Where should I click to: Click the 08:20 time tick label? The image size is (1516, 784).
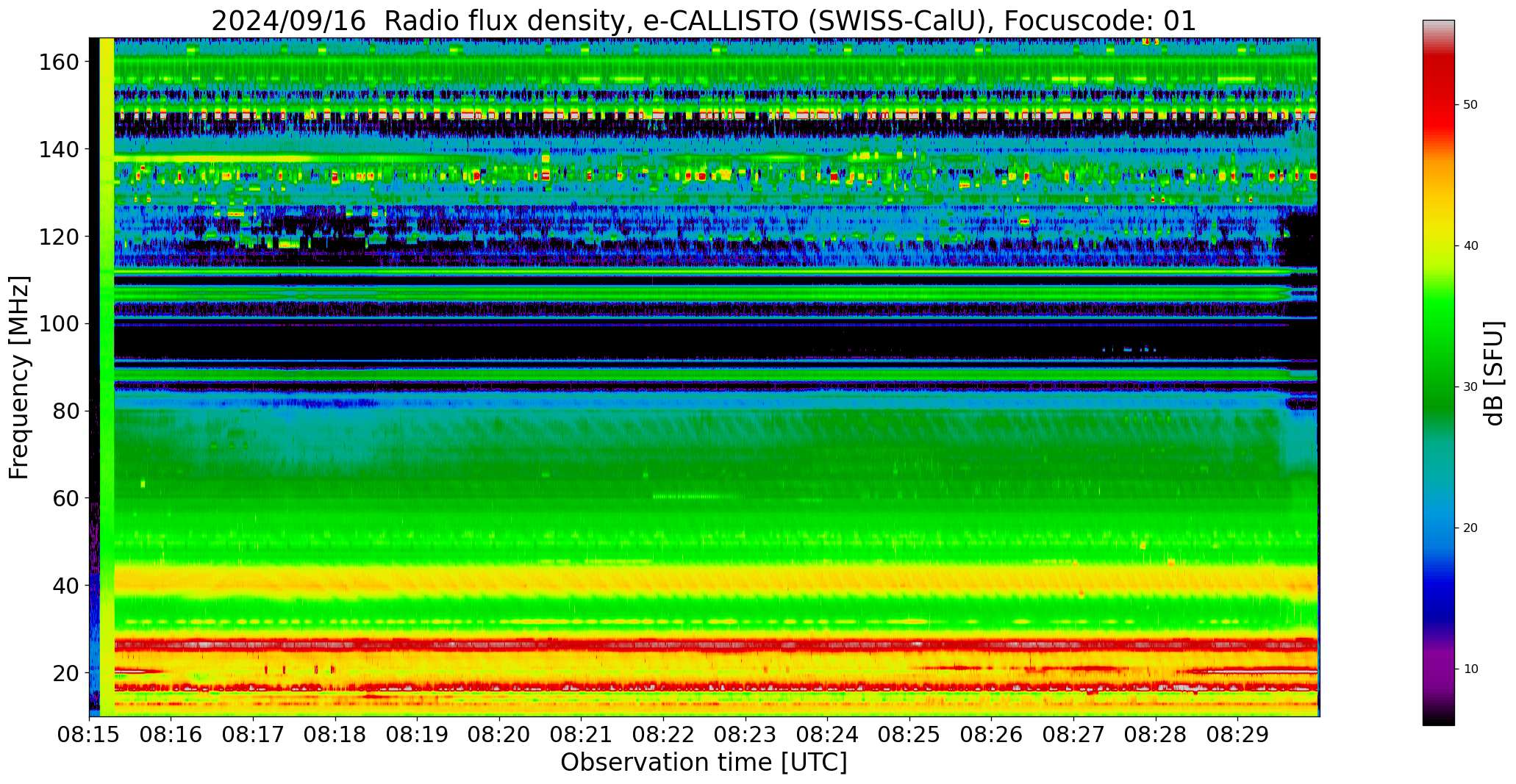[499, 734]
